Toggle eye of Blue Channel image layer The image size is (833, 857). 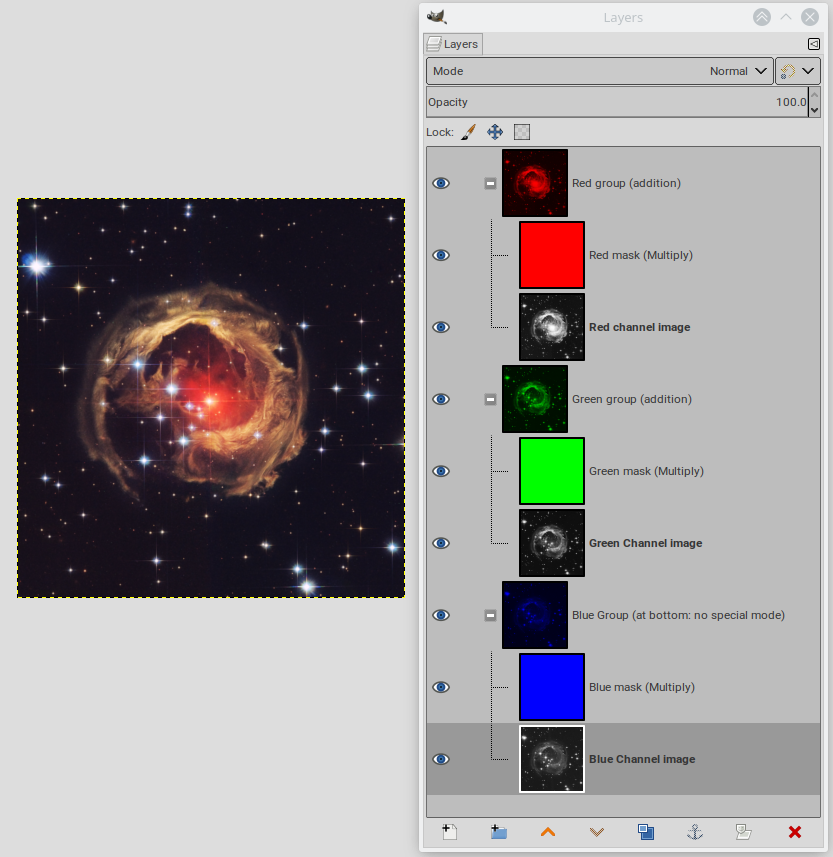441,759
